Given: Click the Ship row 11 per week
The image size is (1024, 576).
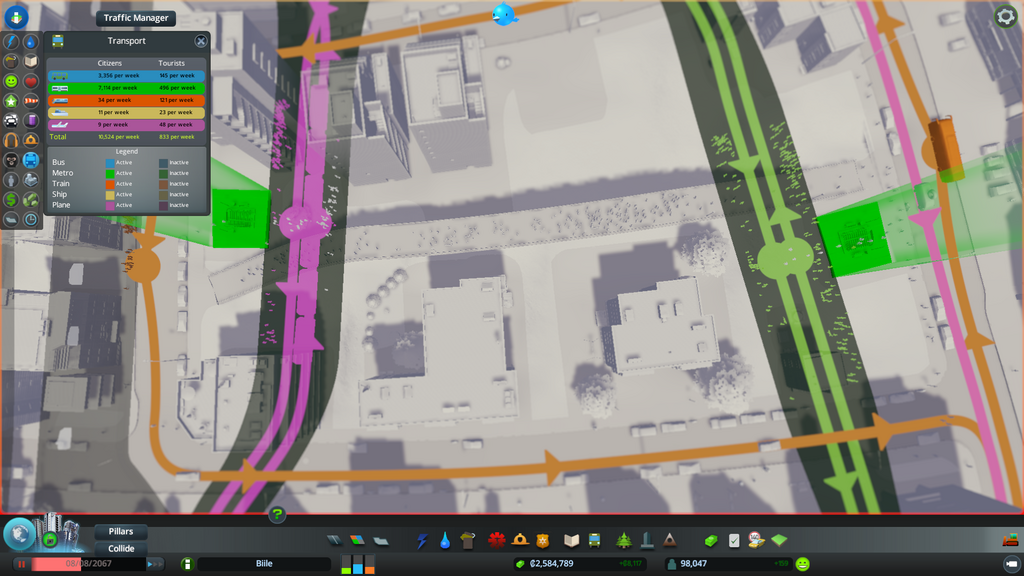Looking at the screenshot, I should point(126,112).
